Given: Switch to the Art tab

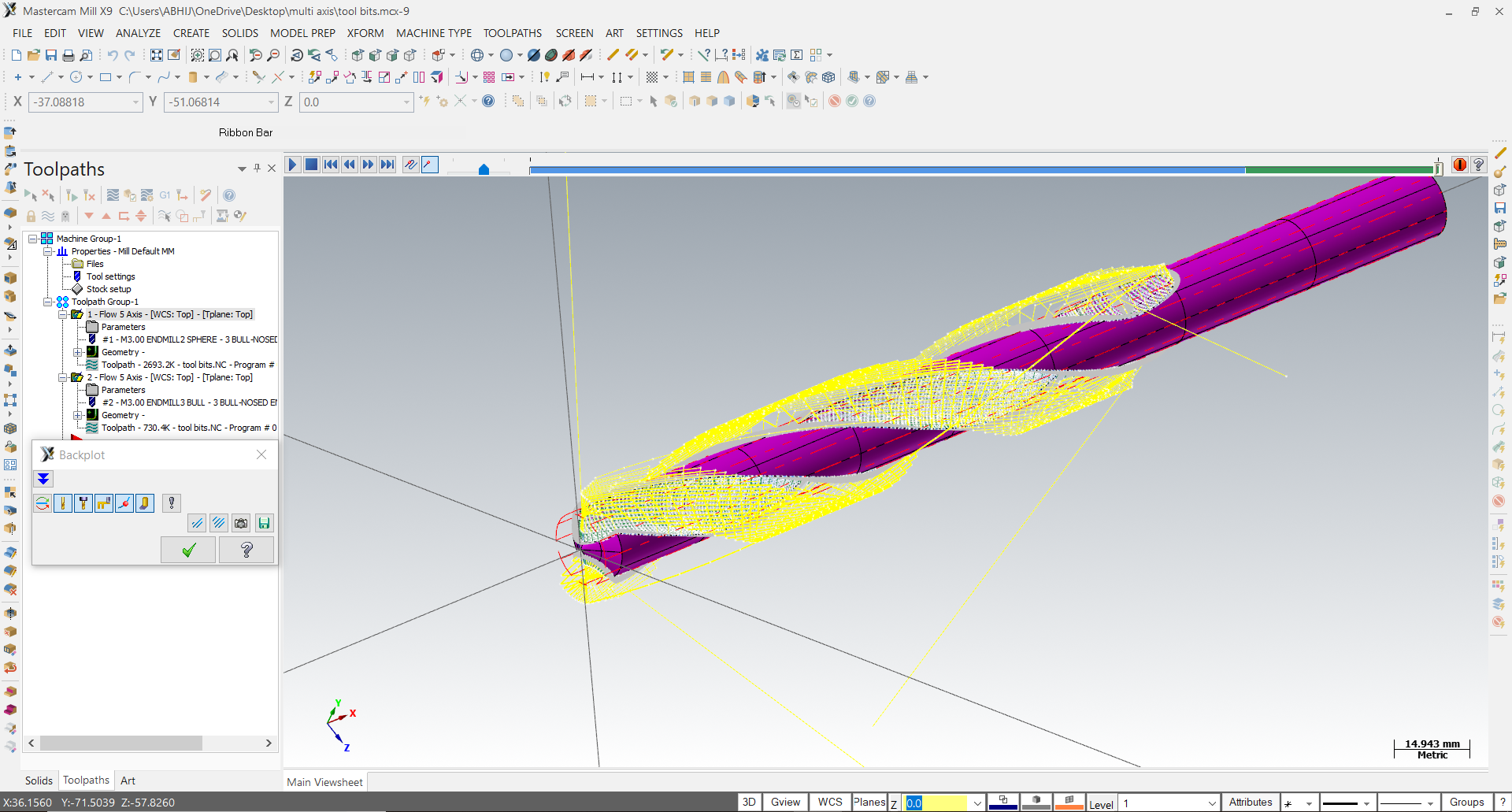Looking at the screenshot, I should click(x=128, y=780).
